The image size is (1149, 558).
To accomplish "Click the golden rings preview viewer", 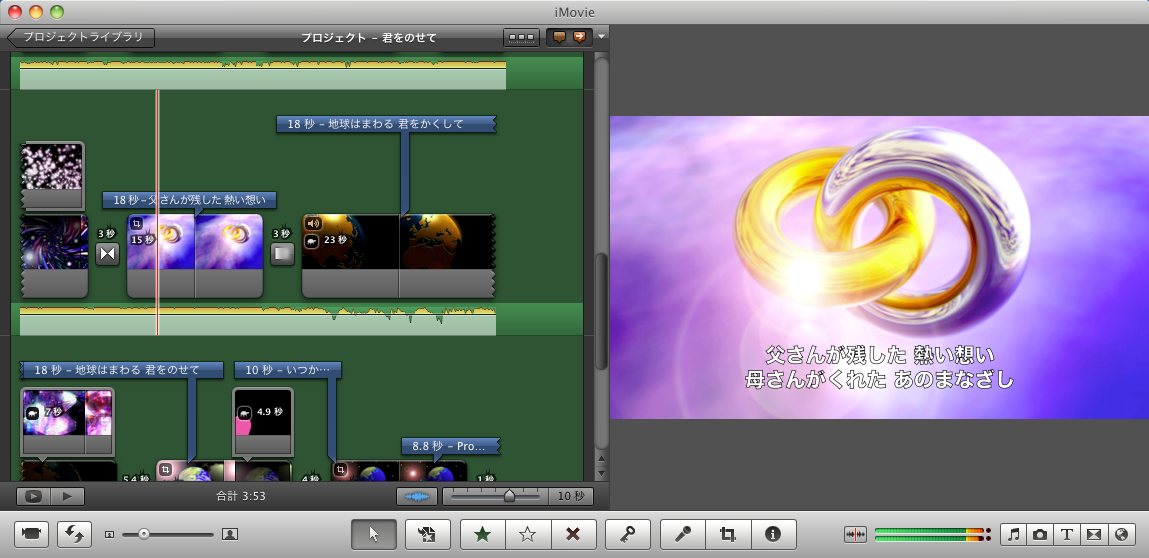I will point(879,268).
